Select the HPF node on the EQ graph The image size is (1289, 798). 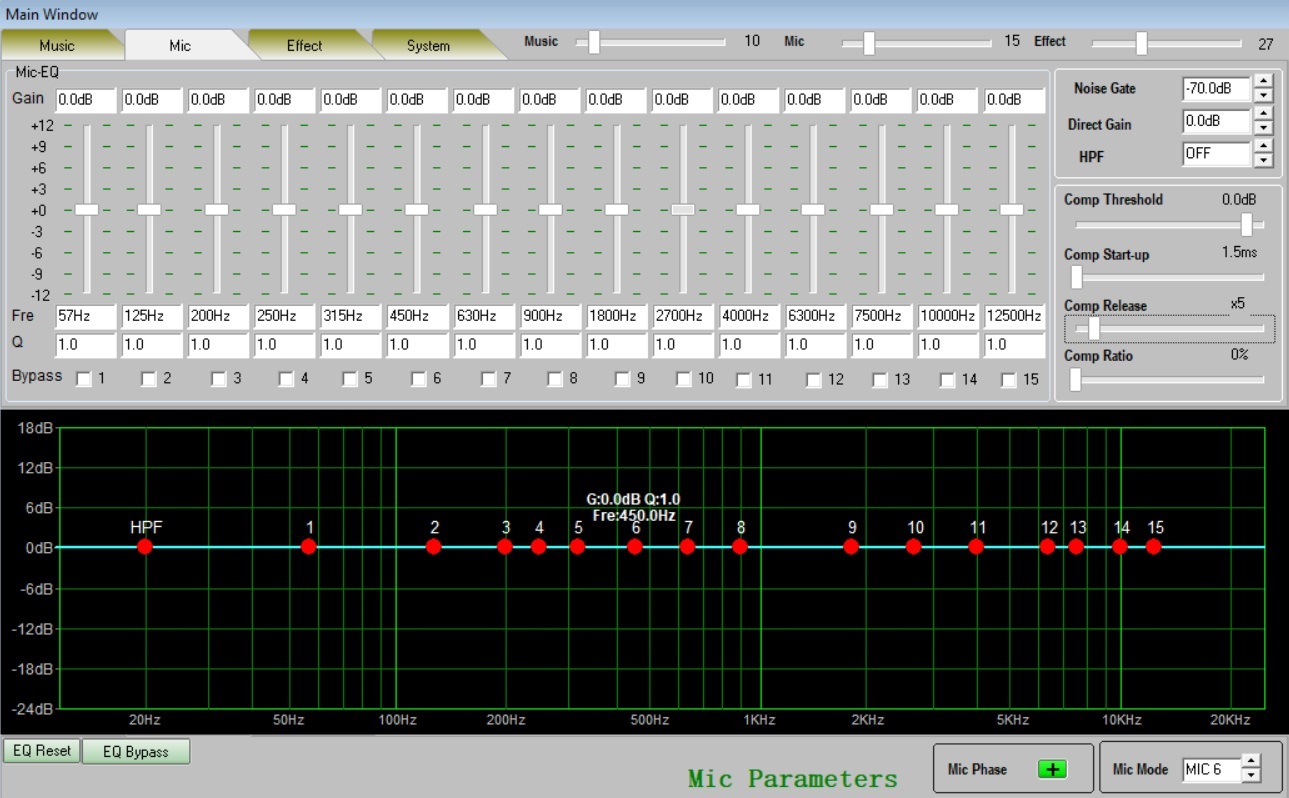tap(145, 546)
